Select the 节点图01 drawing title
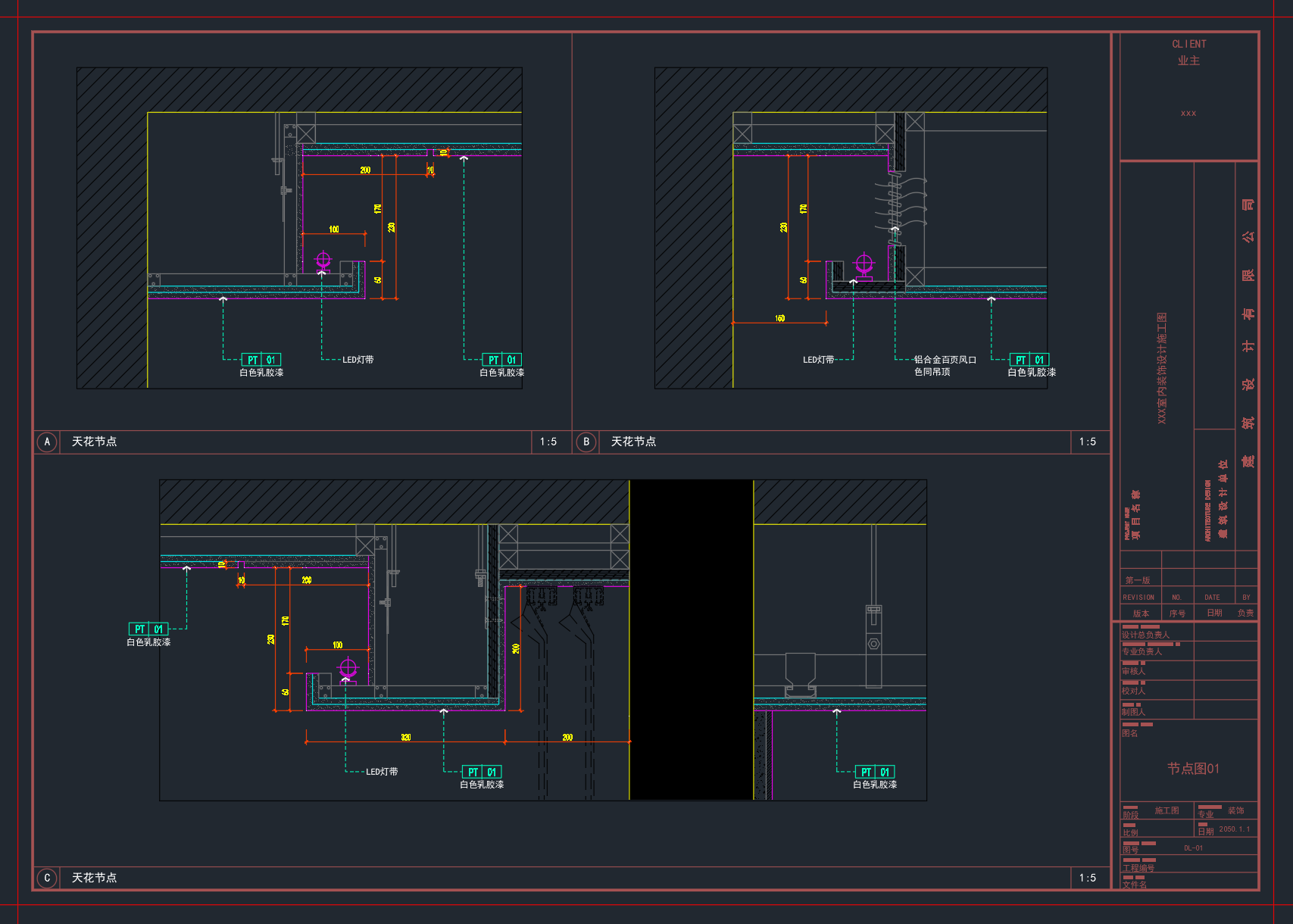Viewport: 1293px width, 924px height. (1193, 769)
